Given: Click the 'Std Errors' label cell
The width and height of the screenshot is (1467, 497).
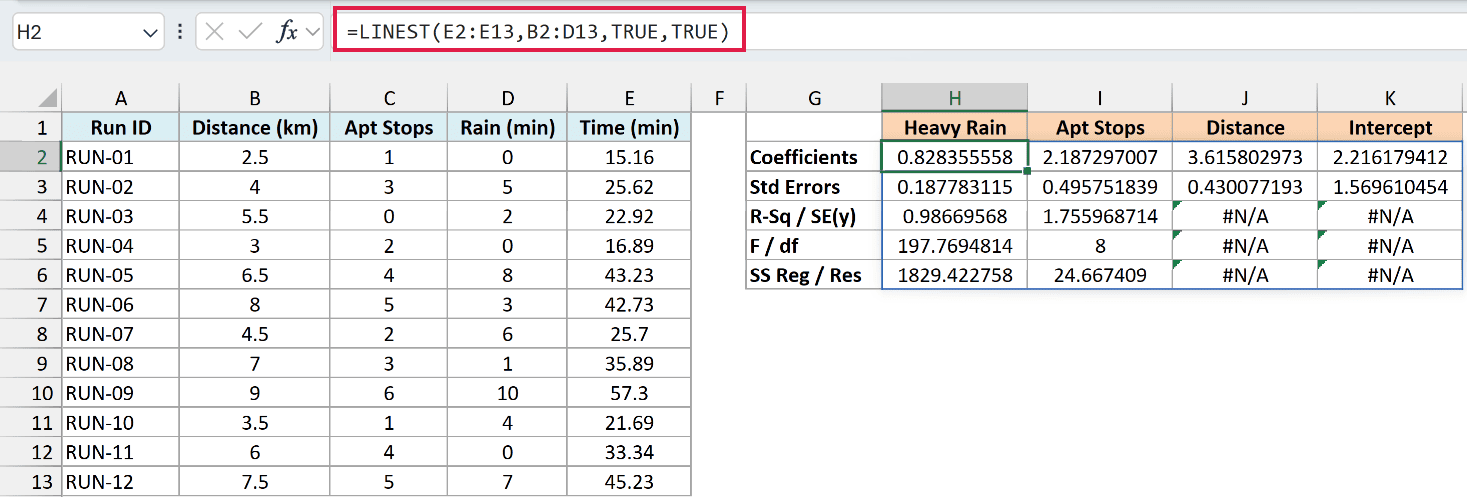Looking at the screenshot, I should click(814, 186).
